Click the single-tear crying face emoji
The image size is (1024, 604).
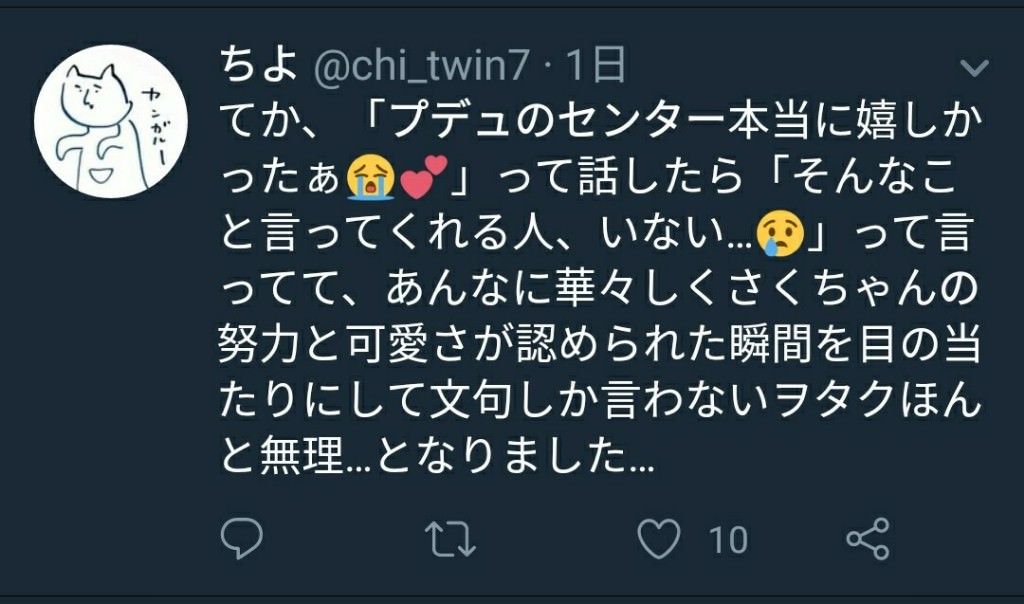point(780,234)
